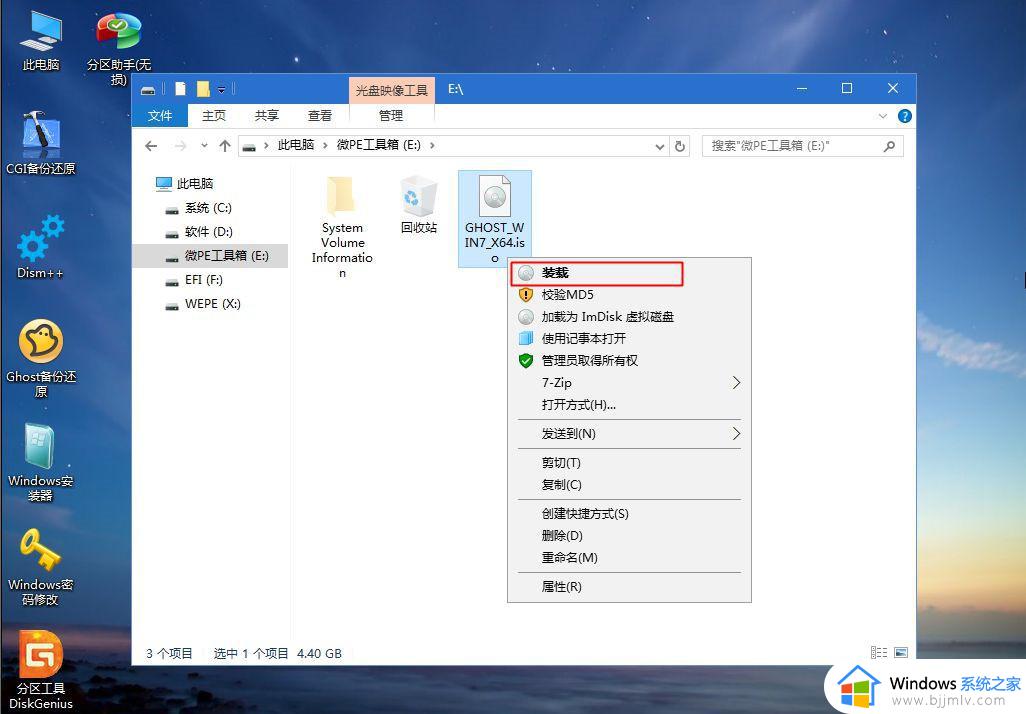Select 剪切(T) from the context menu
Screen dimensions: 1026x714
coord(629,463)
